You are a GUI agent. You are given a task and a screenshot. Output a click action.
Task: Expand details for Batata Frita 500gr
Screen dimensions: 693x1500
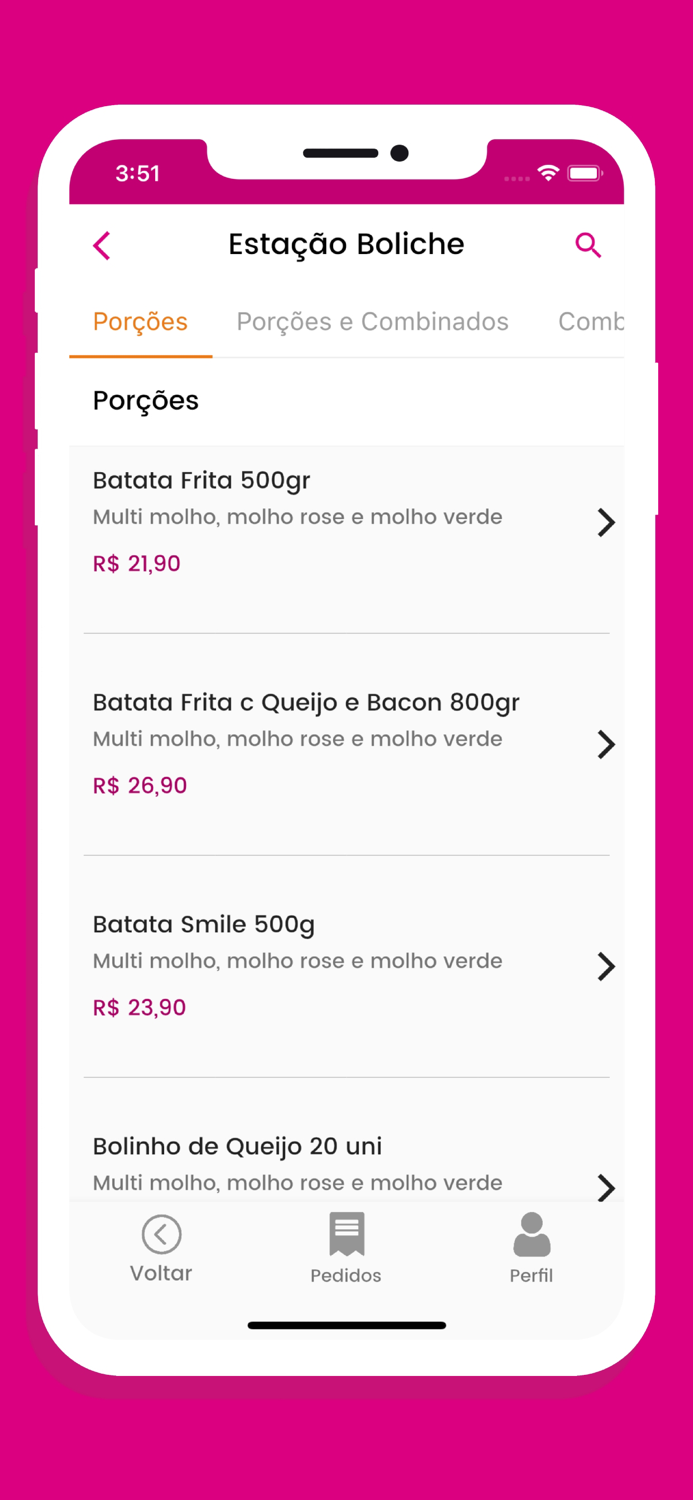coord(605,522)
